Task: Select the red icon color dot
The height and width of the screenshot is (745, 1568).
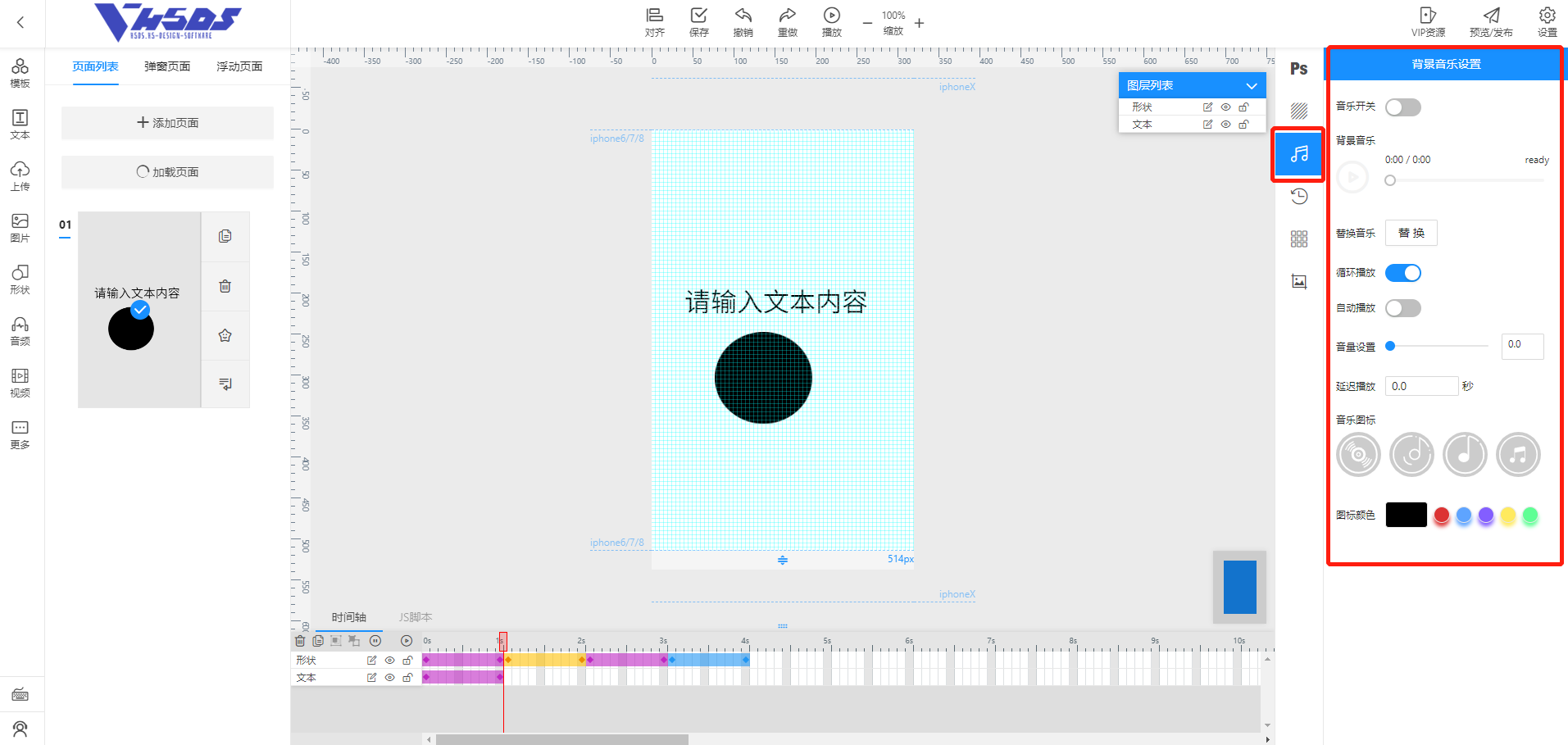Action: point(1442,516)
